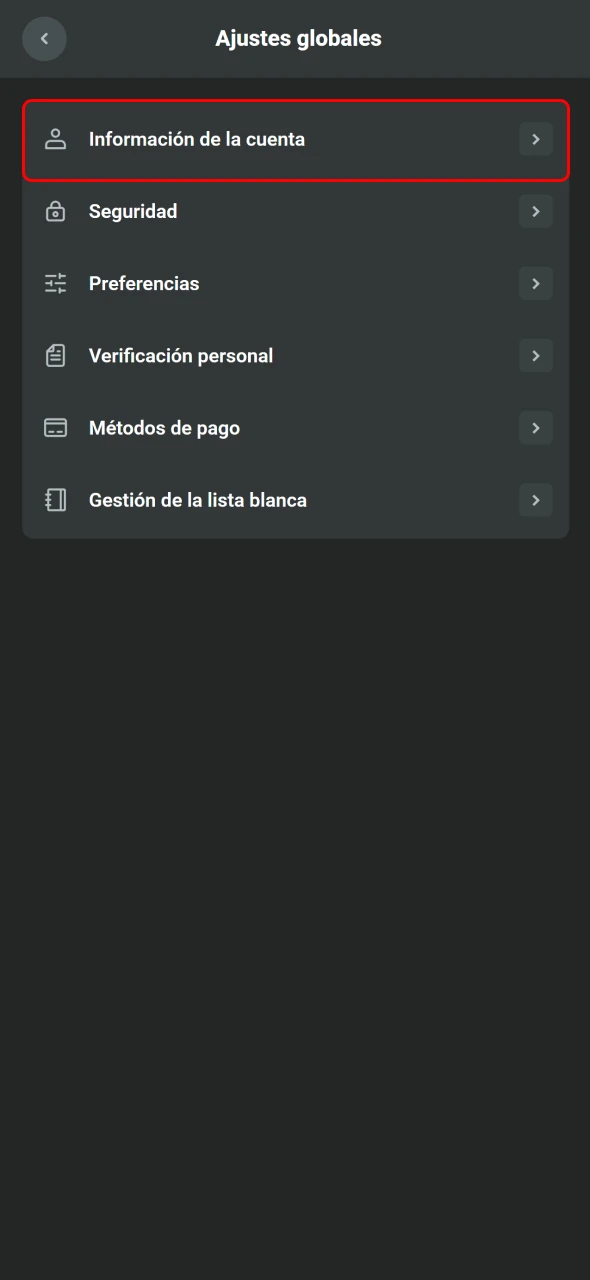
Task: Expand the Información de la cuenta chevron
Action: tap(536, 139)
